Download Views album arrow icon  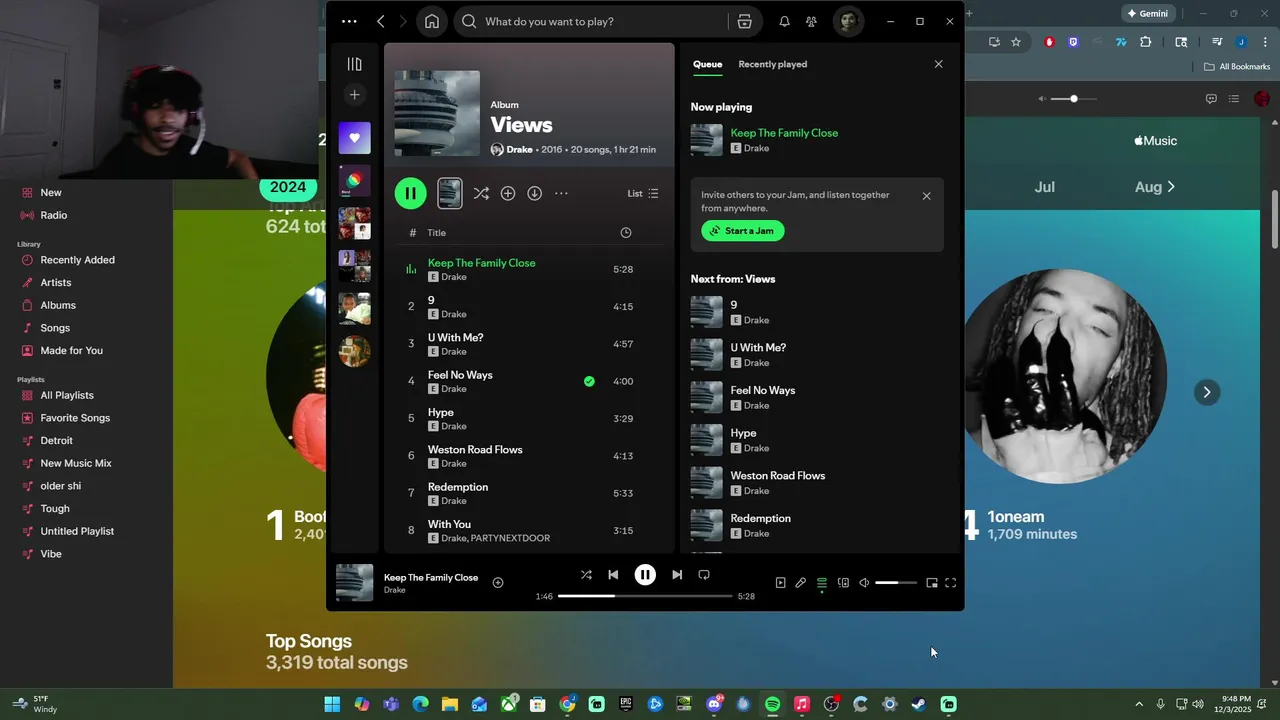point(535,193)
